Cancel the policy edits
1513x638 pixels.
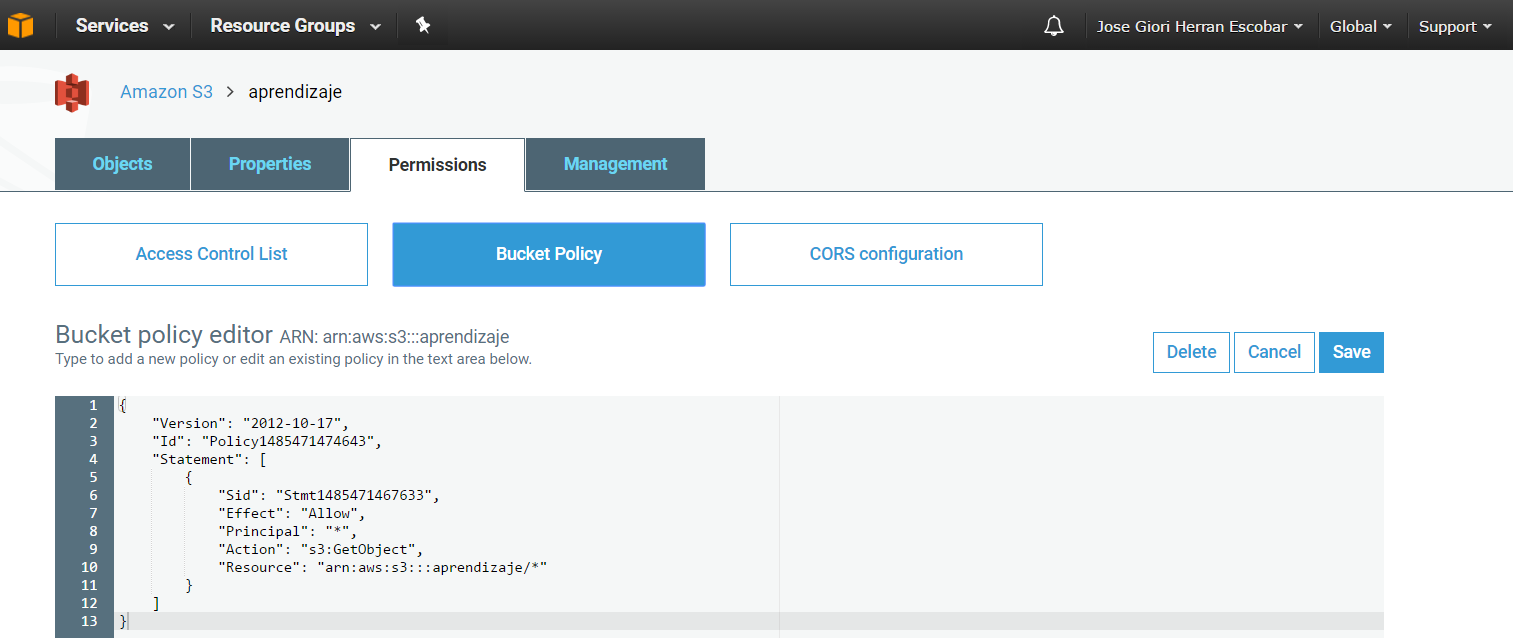click(1274, 352)
